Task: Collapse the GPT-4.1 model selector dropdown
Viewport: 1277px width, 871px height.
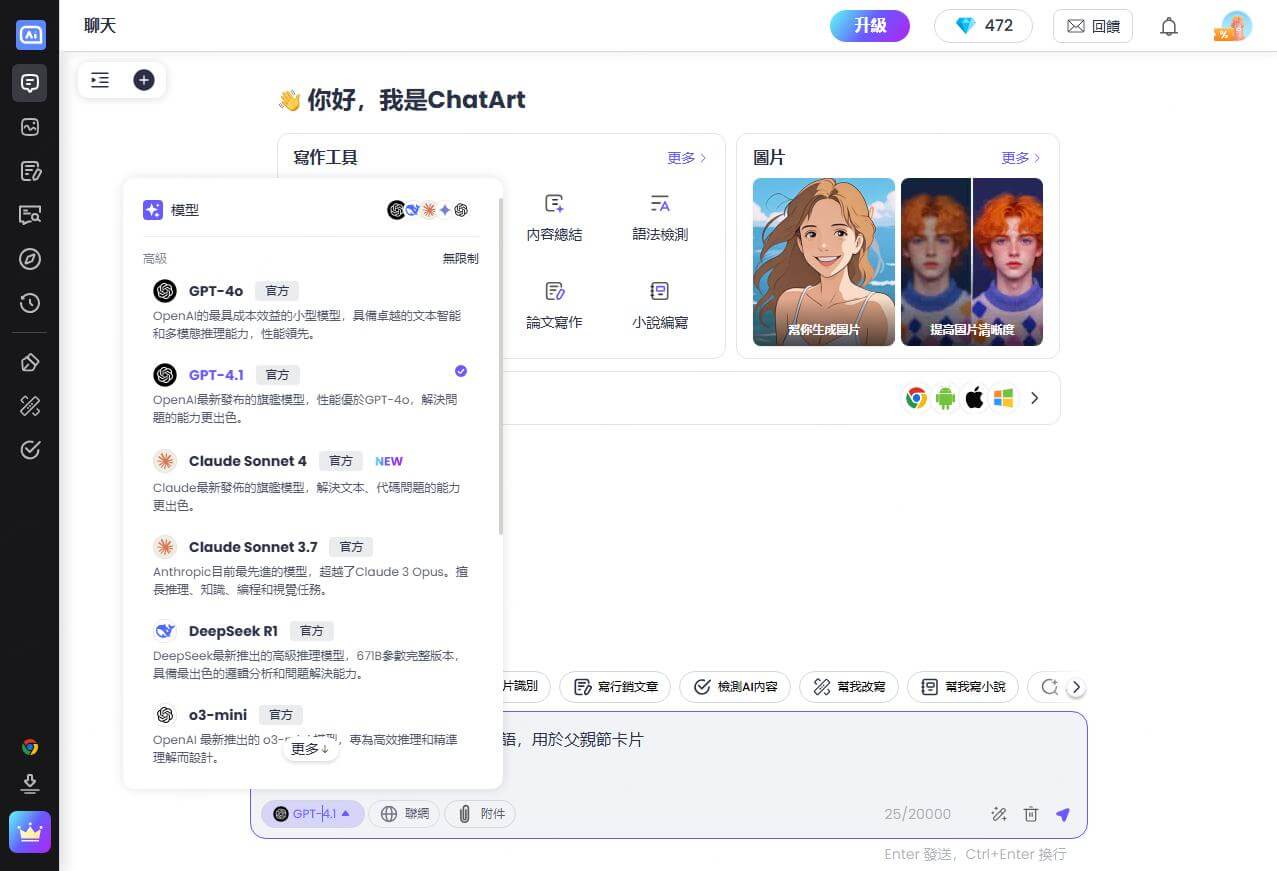Action: [312, 814]
